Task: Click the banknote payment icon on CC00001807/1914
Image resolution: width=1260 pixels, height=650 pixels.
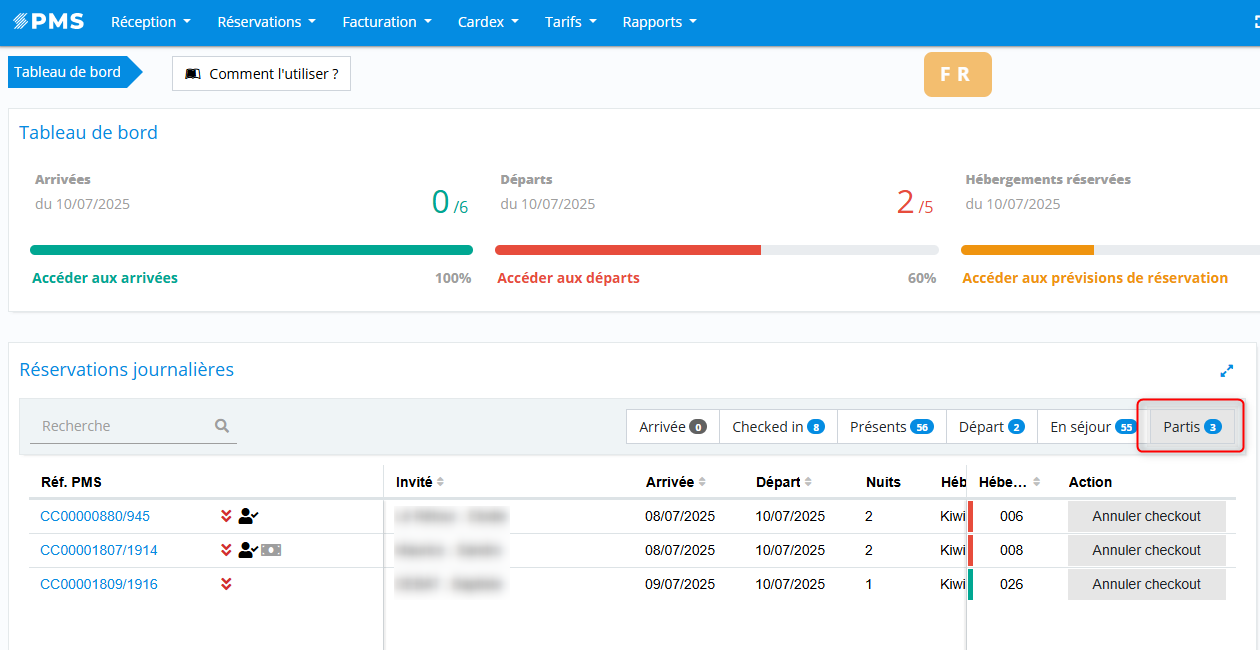Action: [x=271, y=550]
